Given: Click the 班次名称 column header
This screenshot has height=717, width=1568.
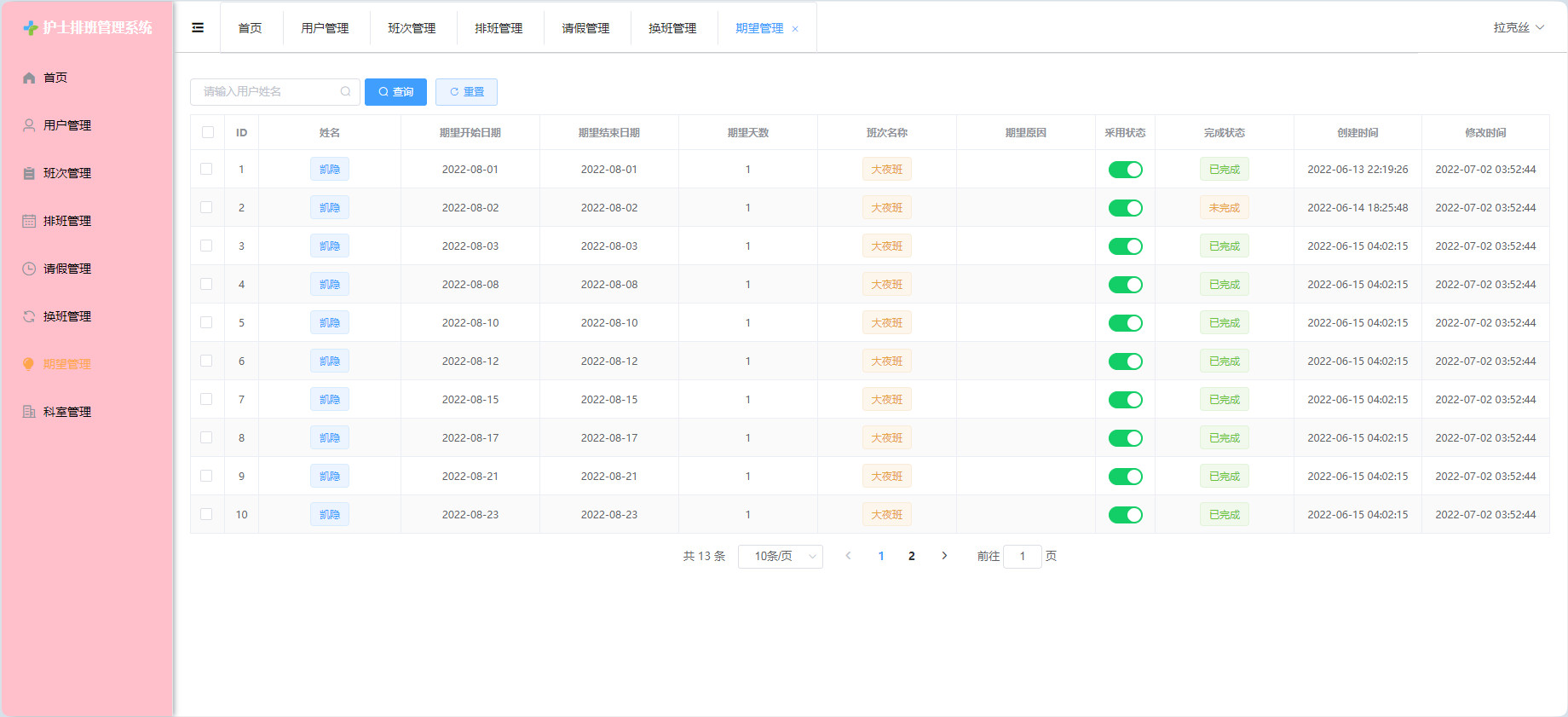Looking at the screenshot, I should (x=887, y=132).
